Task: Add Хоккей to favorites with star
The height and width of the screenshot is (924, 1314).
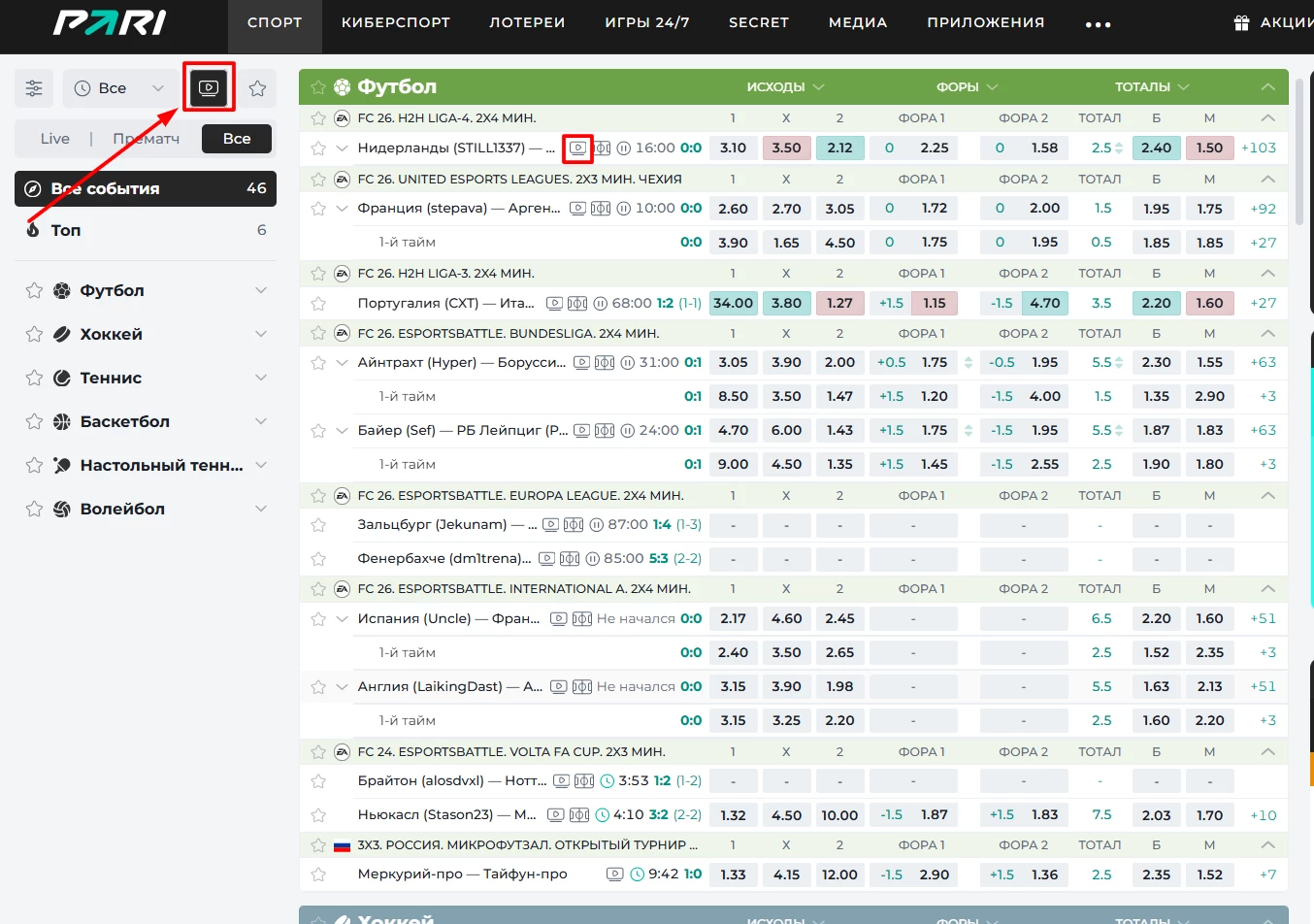Action: click(34, 334)
